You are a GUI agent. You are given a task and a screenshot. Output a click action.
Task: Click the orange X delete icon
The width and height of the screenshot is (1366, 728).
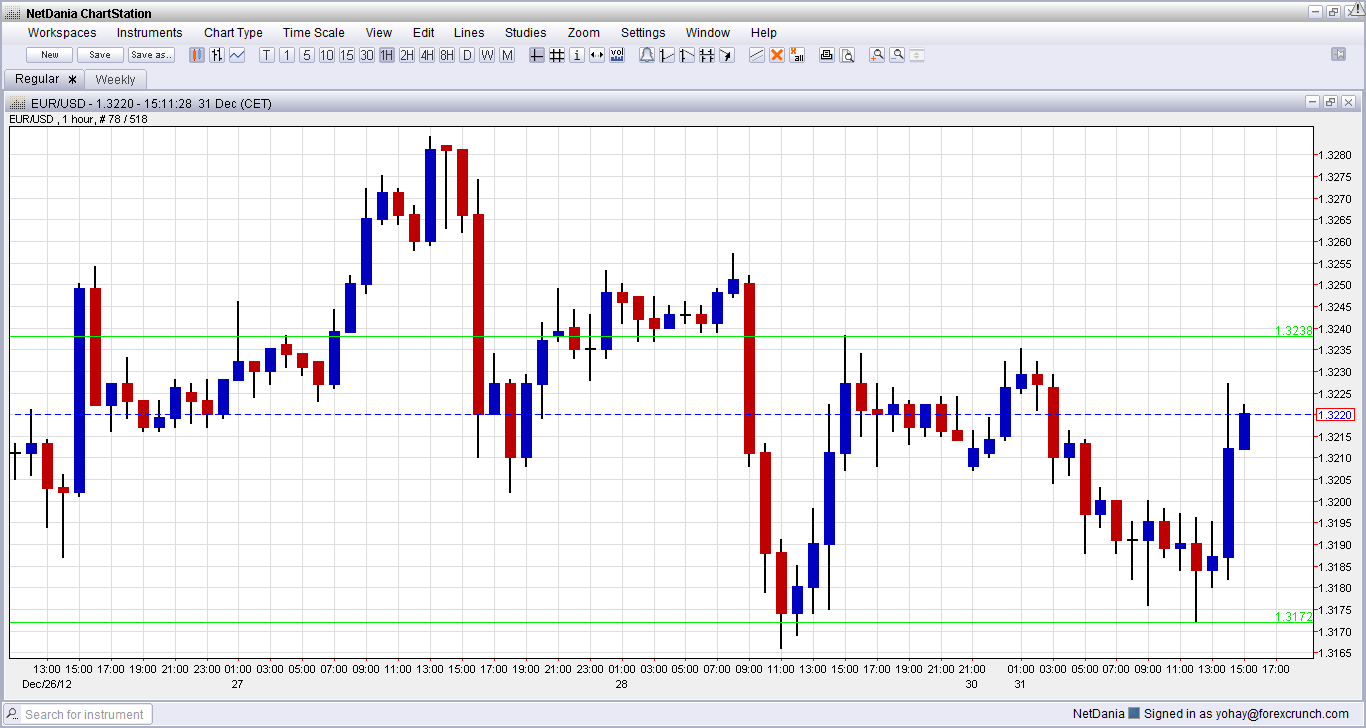click(776, 55)
